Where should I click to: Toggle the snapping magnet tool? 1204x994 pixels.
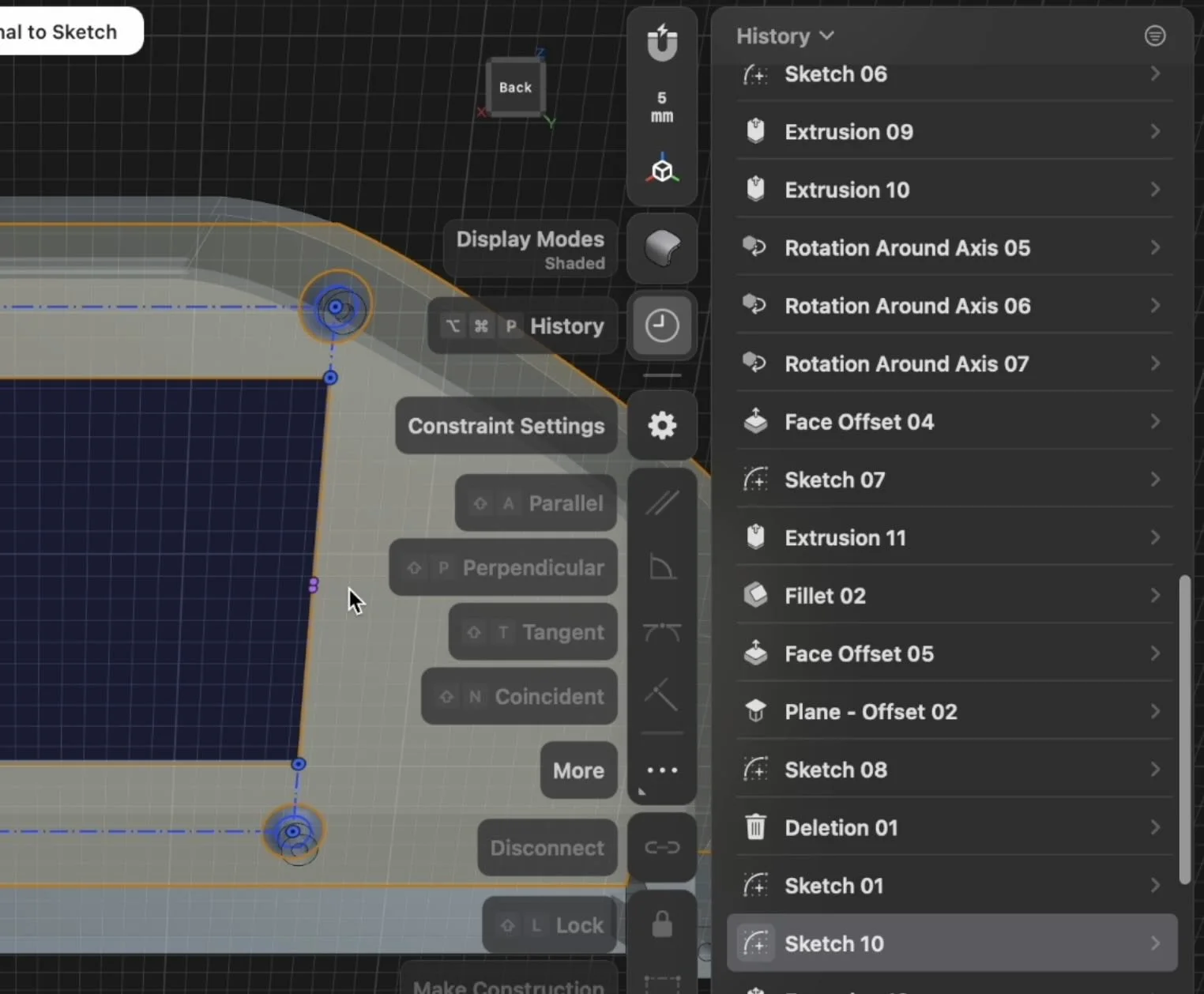(660, 43)
